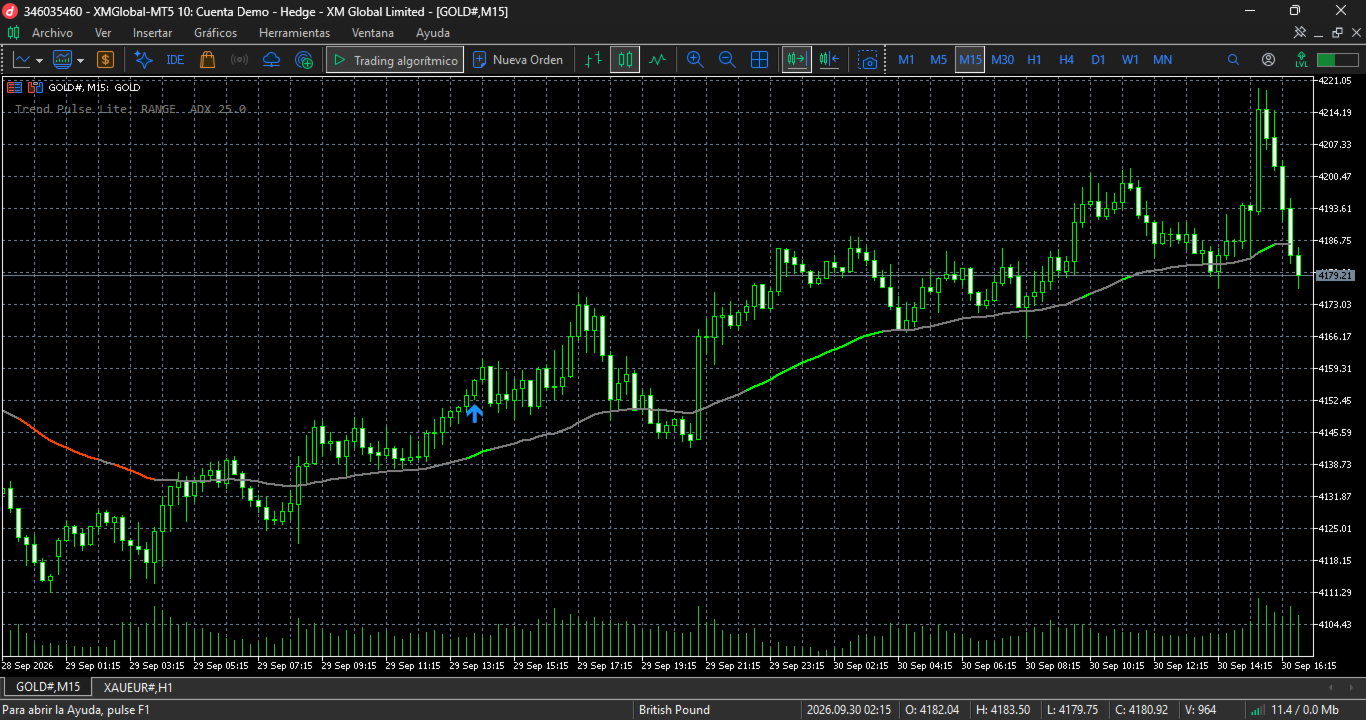Screen dimensions: 1366x720
Task: Toggle Trading algorítmico on
Action: (395, 60)
